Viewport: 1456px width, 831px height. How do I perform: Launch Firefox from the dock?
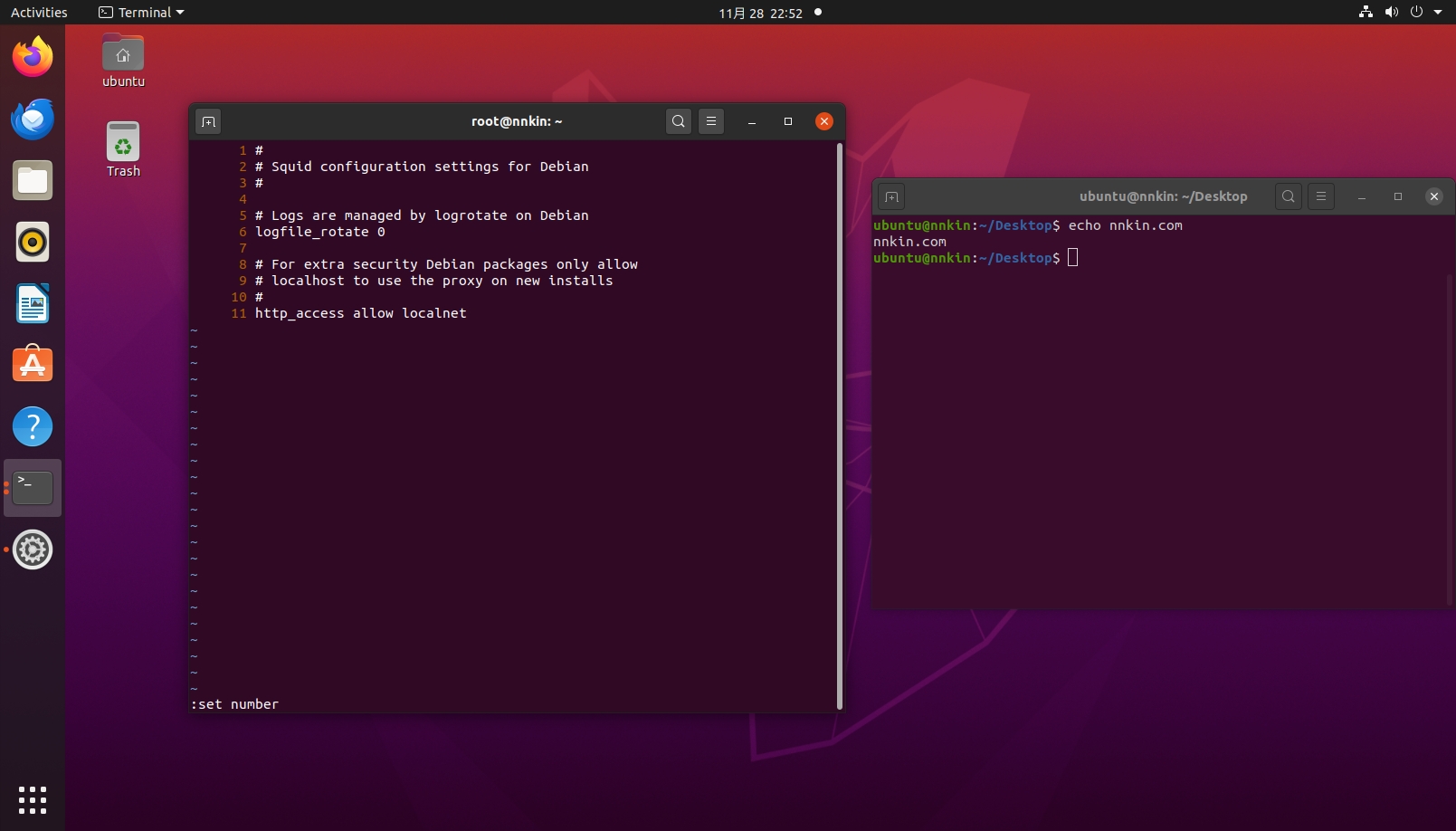pyautogui.click(x=33, y=58)
